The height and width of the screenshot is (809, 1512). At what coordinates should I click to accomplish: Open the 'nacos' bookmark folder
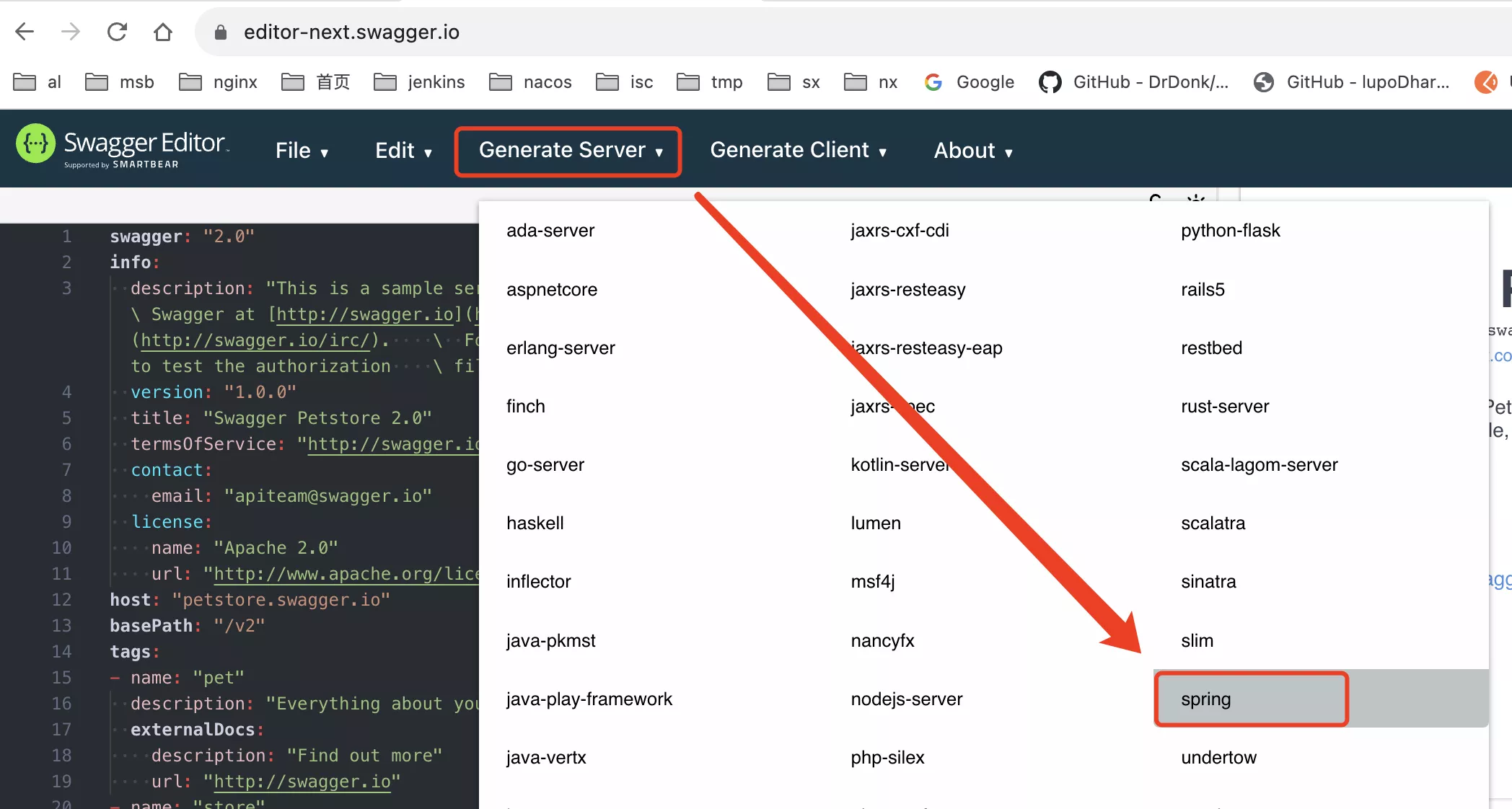pos(530,82)
